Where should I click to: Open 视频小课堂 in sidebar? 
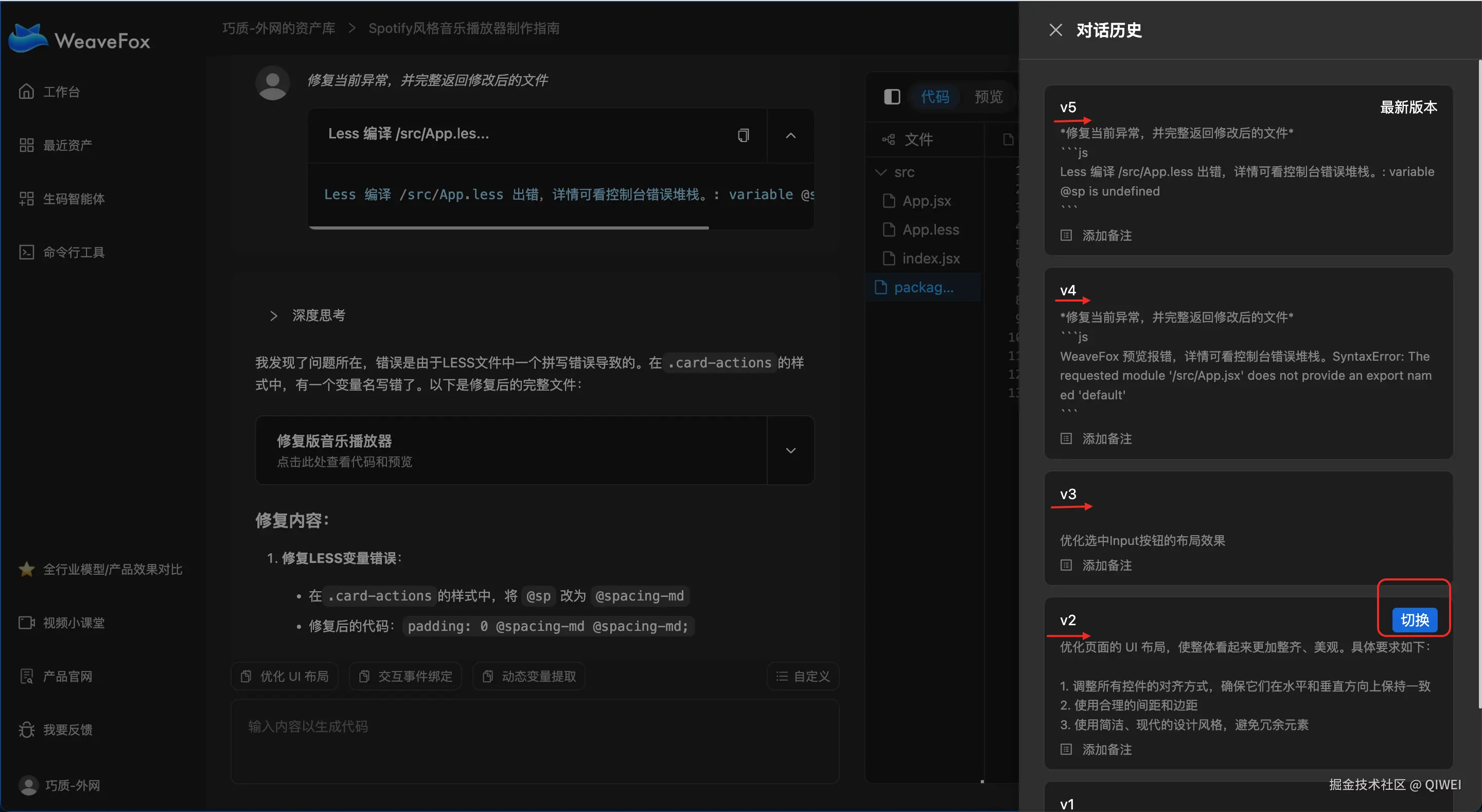(x=62, y=623)
